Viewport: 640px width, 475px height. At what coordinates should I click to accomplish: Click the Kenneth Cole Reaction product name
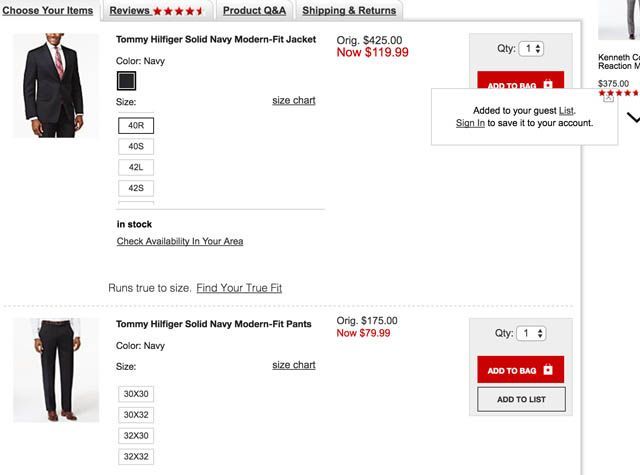click(x=619, y=62)
